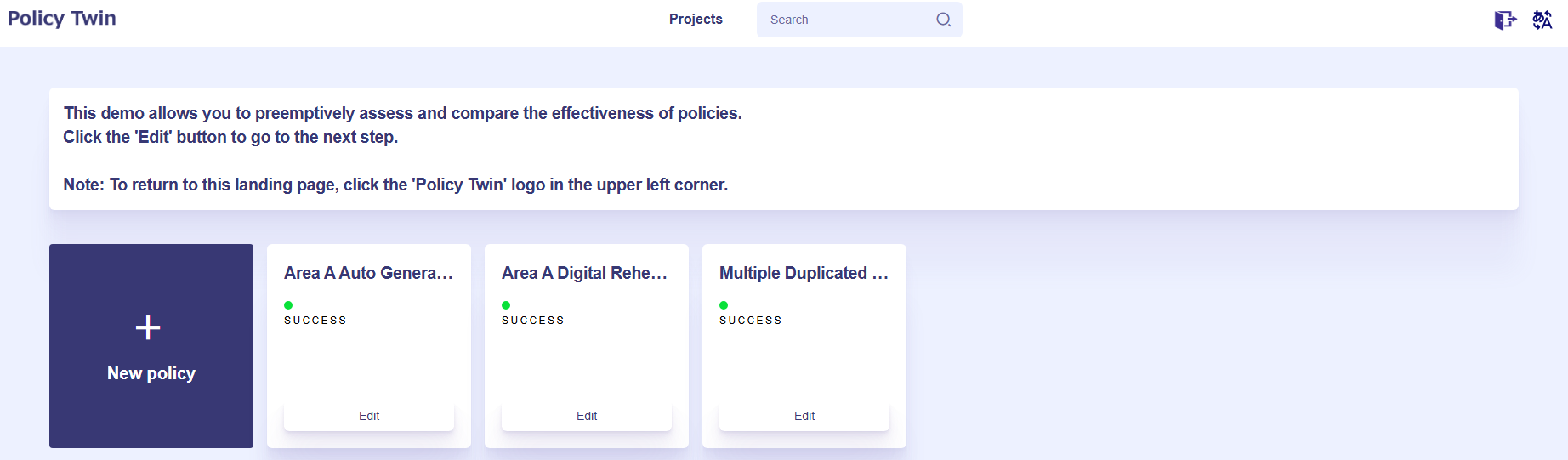Open the Area A Digital Rehe… card title
This screenshot has width=1568, height=460.
click(x=585, y=273)
